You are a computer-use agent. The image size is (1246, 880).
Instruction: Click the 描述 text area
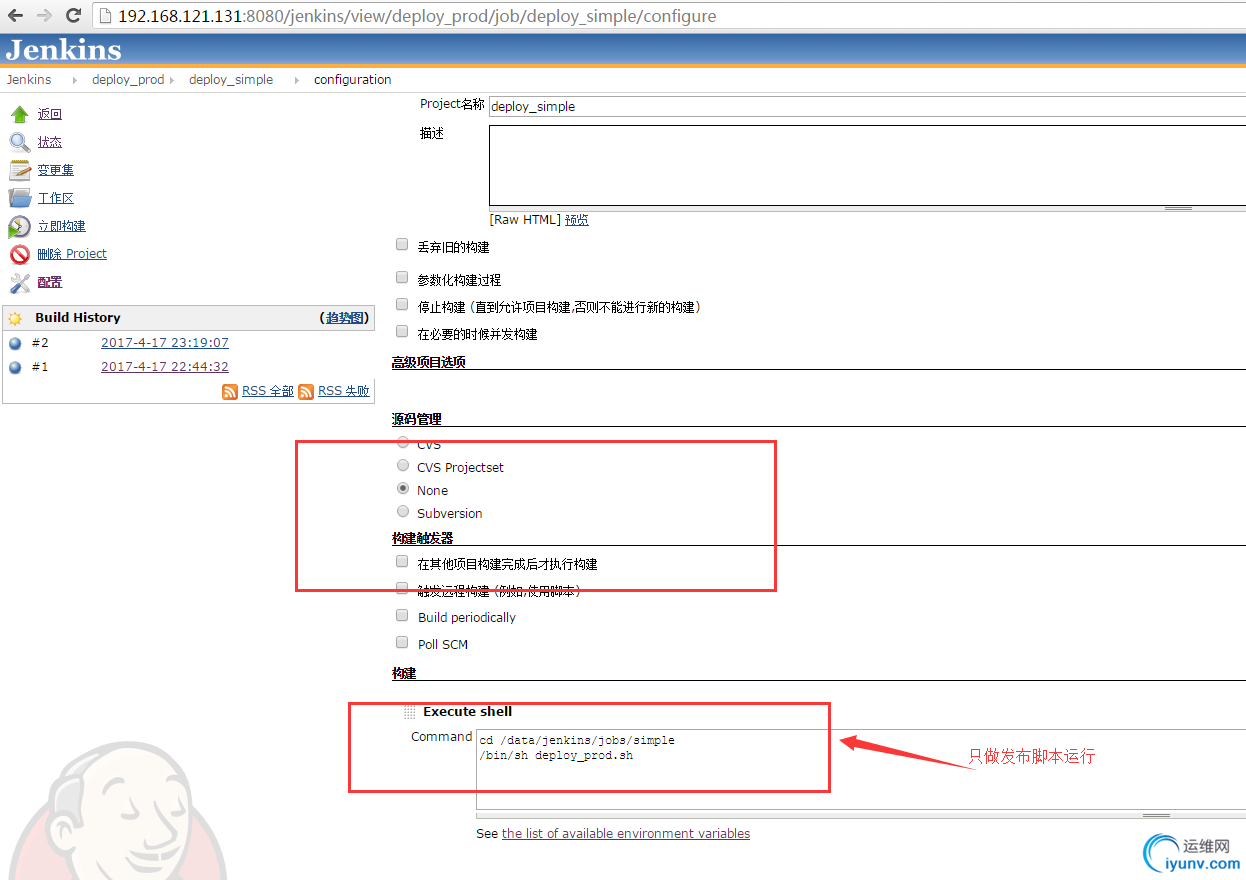pos(867,165)
